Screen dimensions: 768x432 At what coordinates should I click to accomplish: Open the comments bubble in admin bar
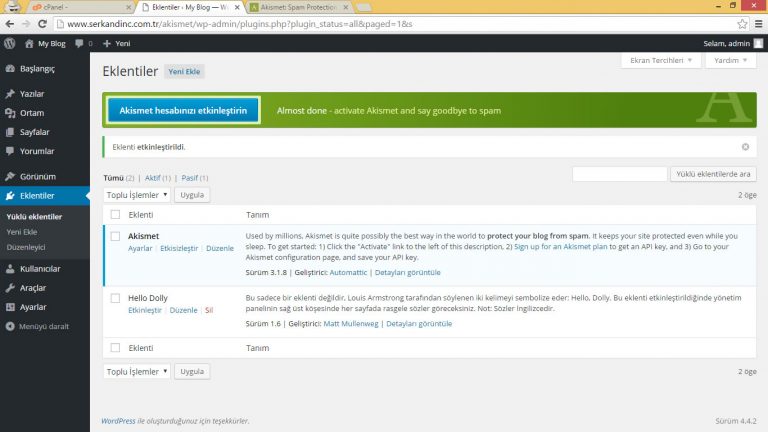[79, 43]
